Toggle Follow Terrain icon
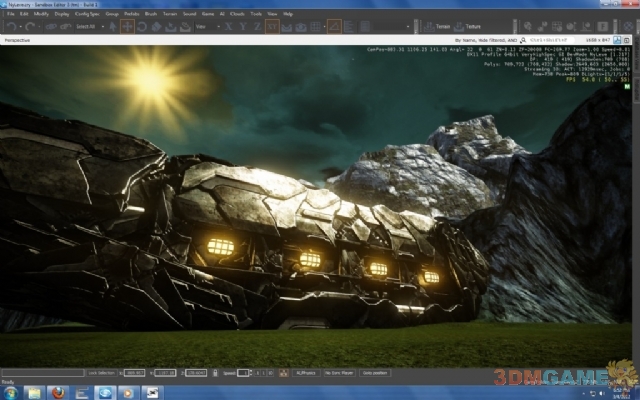This screenshot has height=400, width=640. coord(287,27)
